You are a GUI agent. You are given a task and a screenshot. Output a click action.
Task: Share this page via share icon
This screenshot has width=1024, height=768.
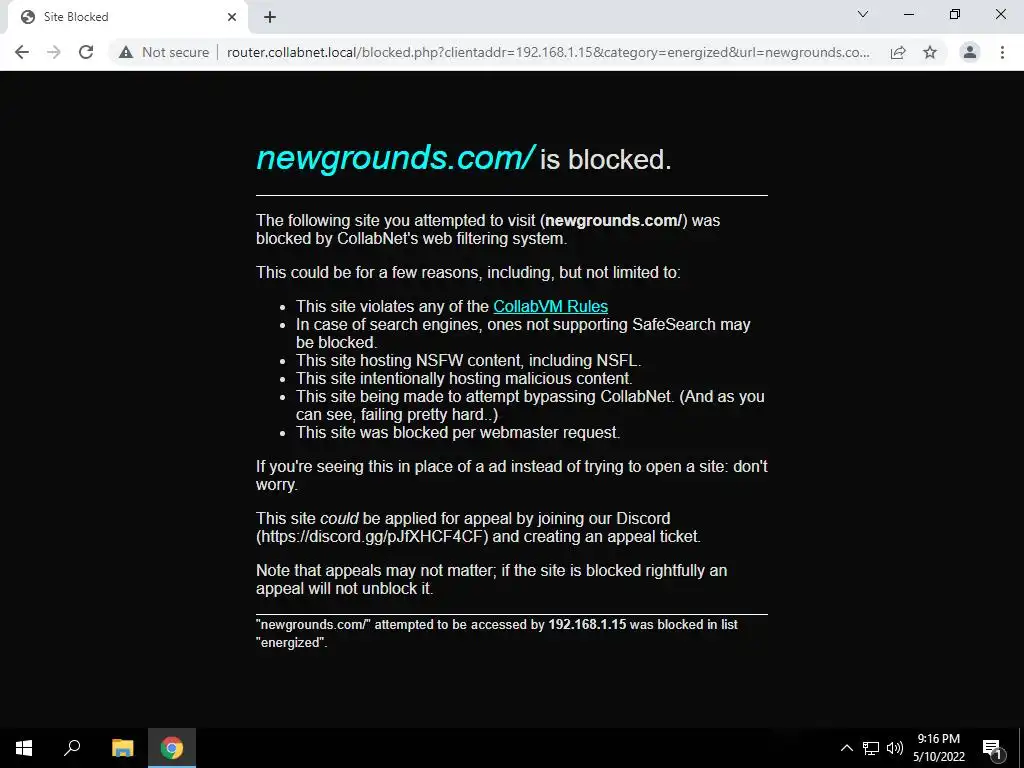898,52
